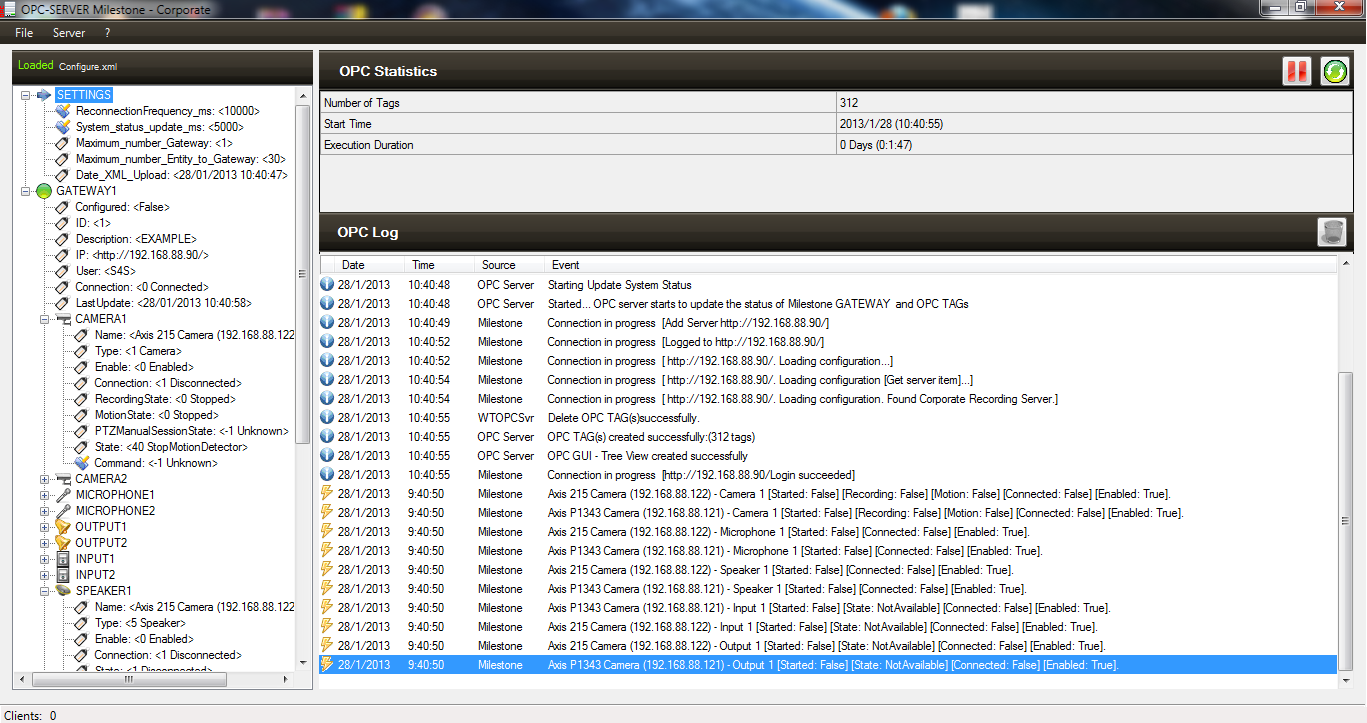Click the tag icon beside System_status_update_ms
Image resolution: width=1367 pixels, height=723 pixels.
(63, 127)
